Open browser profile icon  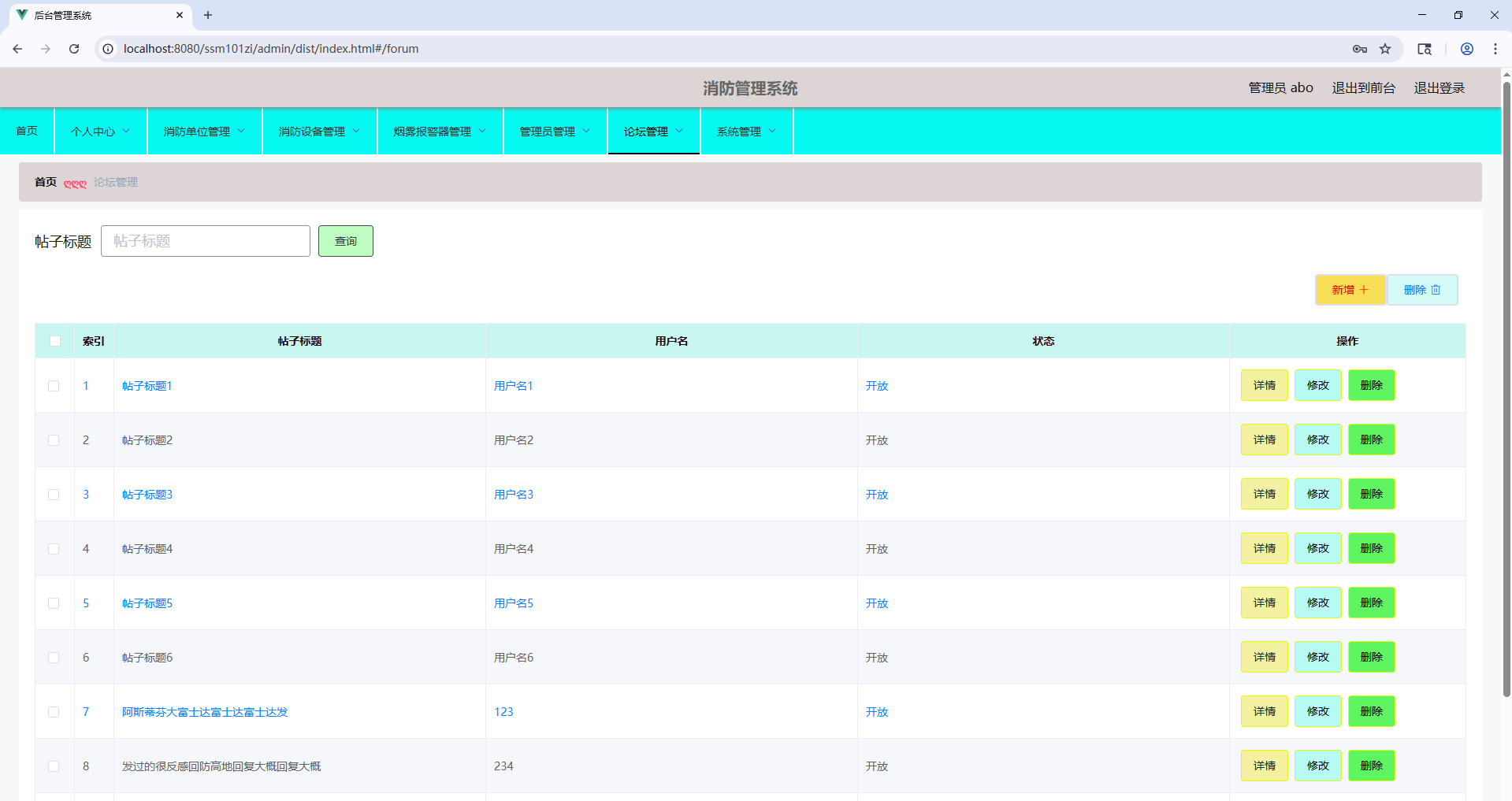[1467, 49]
